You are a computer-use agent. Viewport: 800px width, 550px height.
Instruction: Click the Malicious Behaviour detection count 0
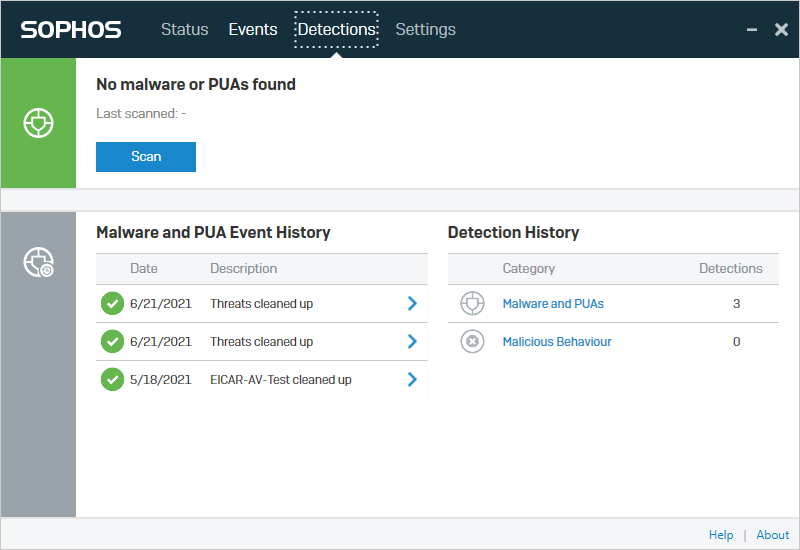point(736,341)
